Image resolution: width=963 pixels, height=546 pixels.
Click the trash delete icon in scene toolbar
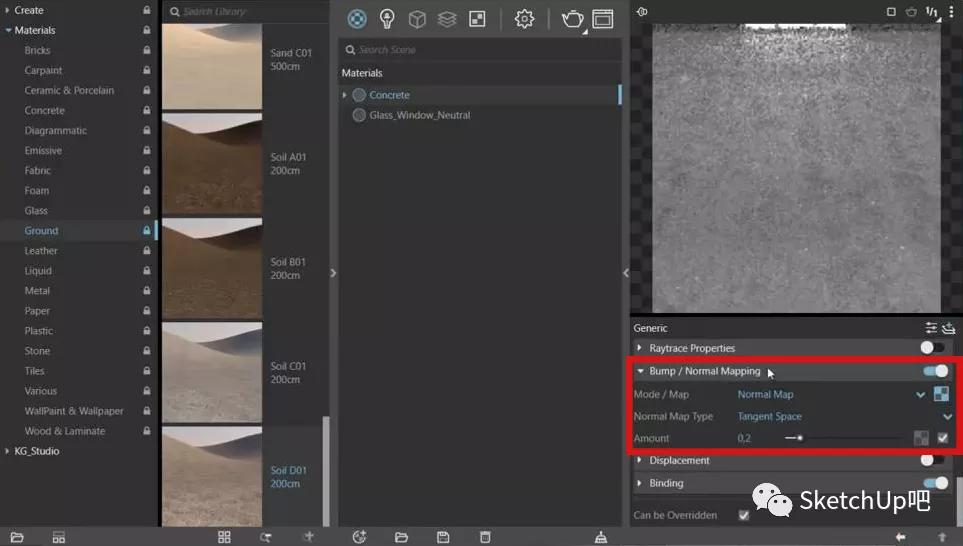pyautogui.click(x=485, y=537)
